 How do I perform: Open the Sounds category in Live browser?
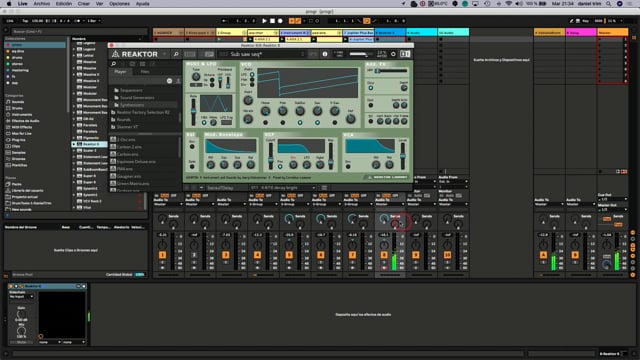coord(18,102)
